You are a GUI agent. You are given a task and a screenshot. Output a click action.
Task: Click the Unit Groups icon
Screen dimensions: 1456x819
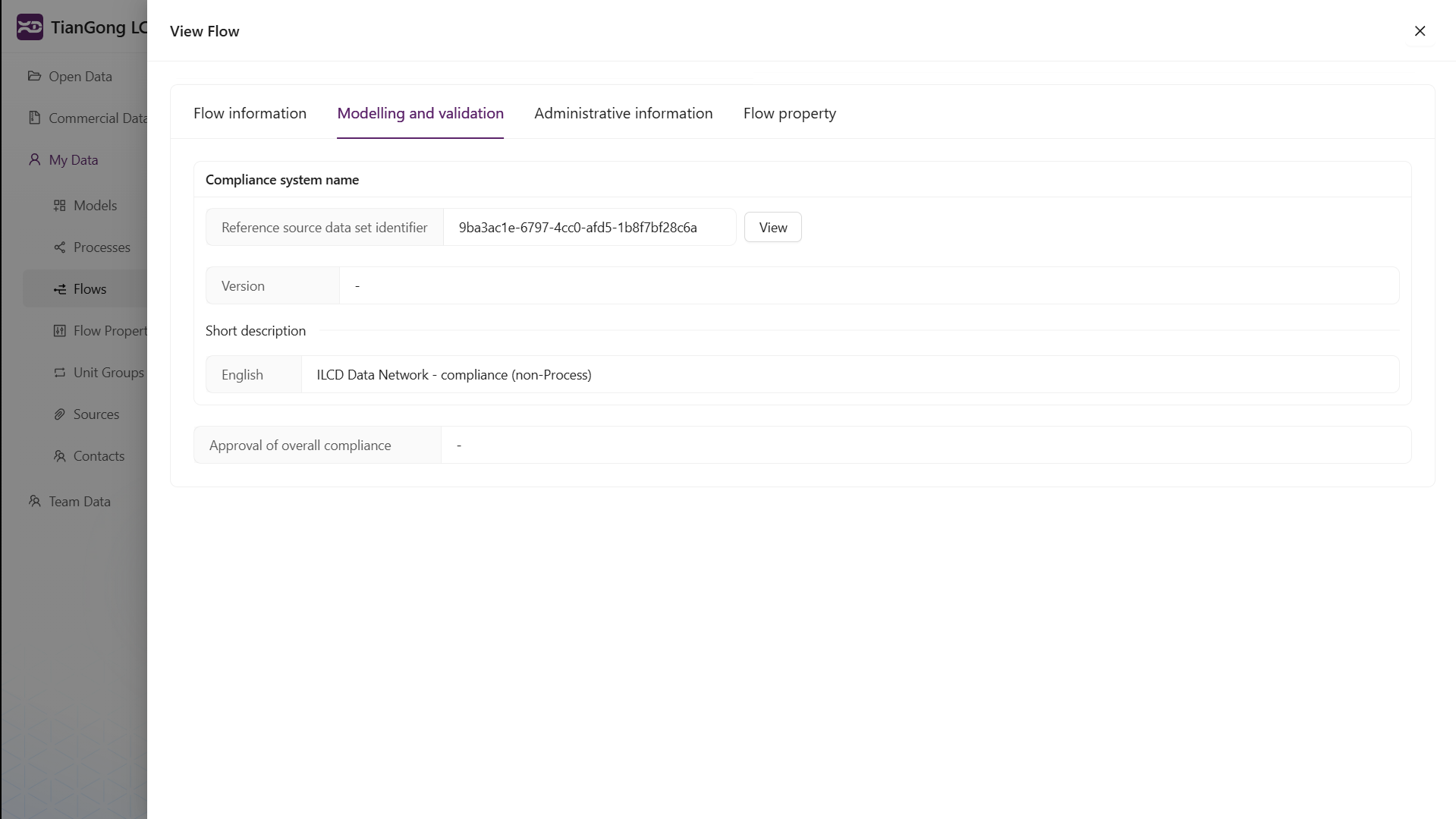[59, 373]
